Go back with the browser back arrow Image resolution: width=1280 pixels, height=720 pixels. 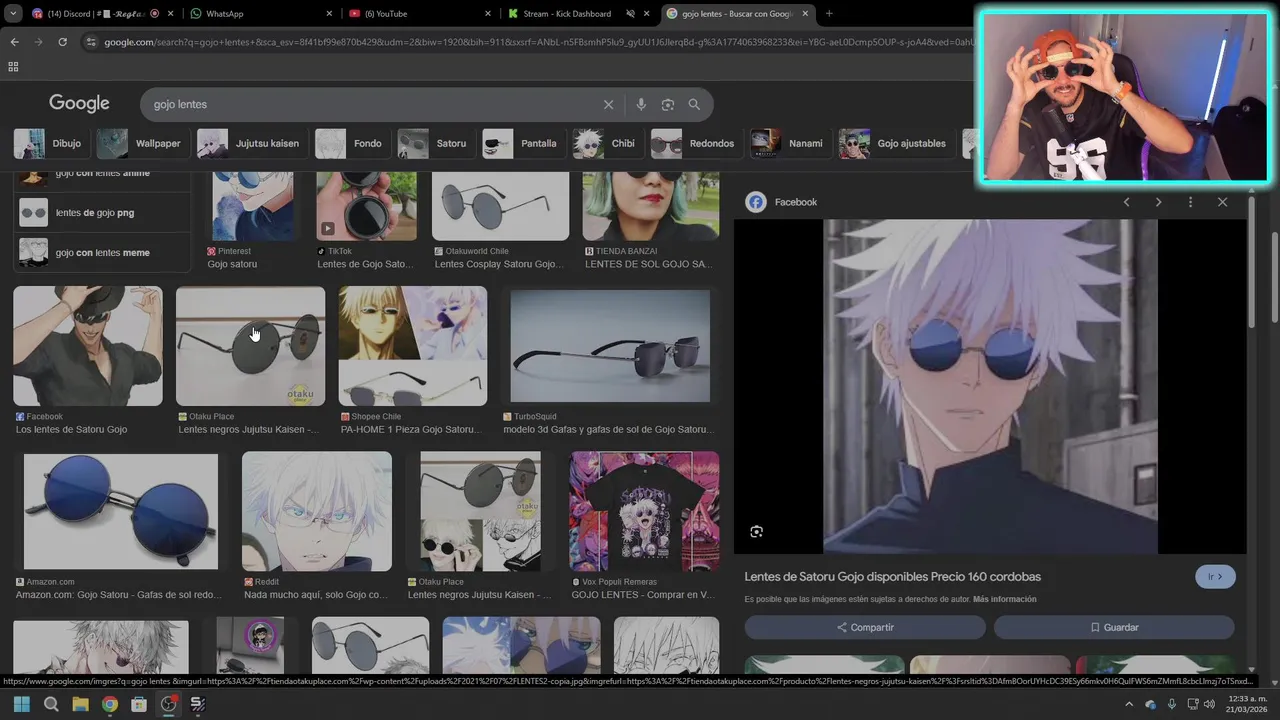coord(14,42)
